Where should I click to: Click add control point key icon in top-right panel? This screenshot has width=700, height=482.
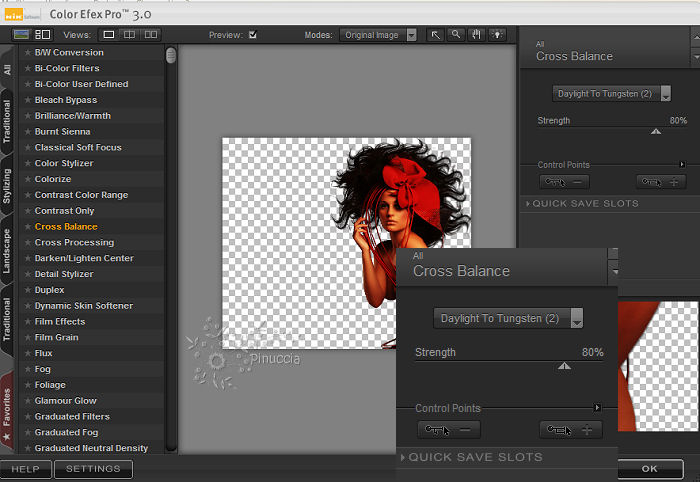pos(660,182)
